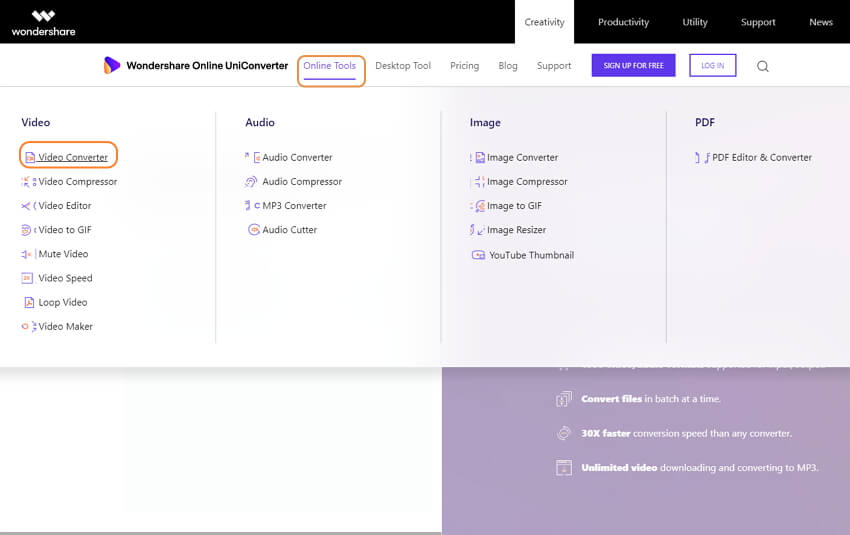The width and height of the screenshot is (850, 535).
Task: Open the Image Compressor link
Action: click(527, 182)
